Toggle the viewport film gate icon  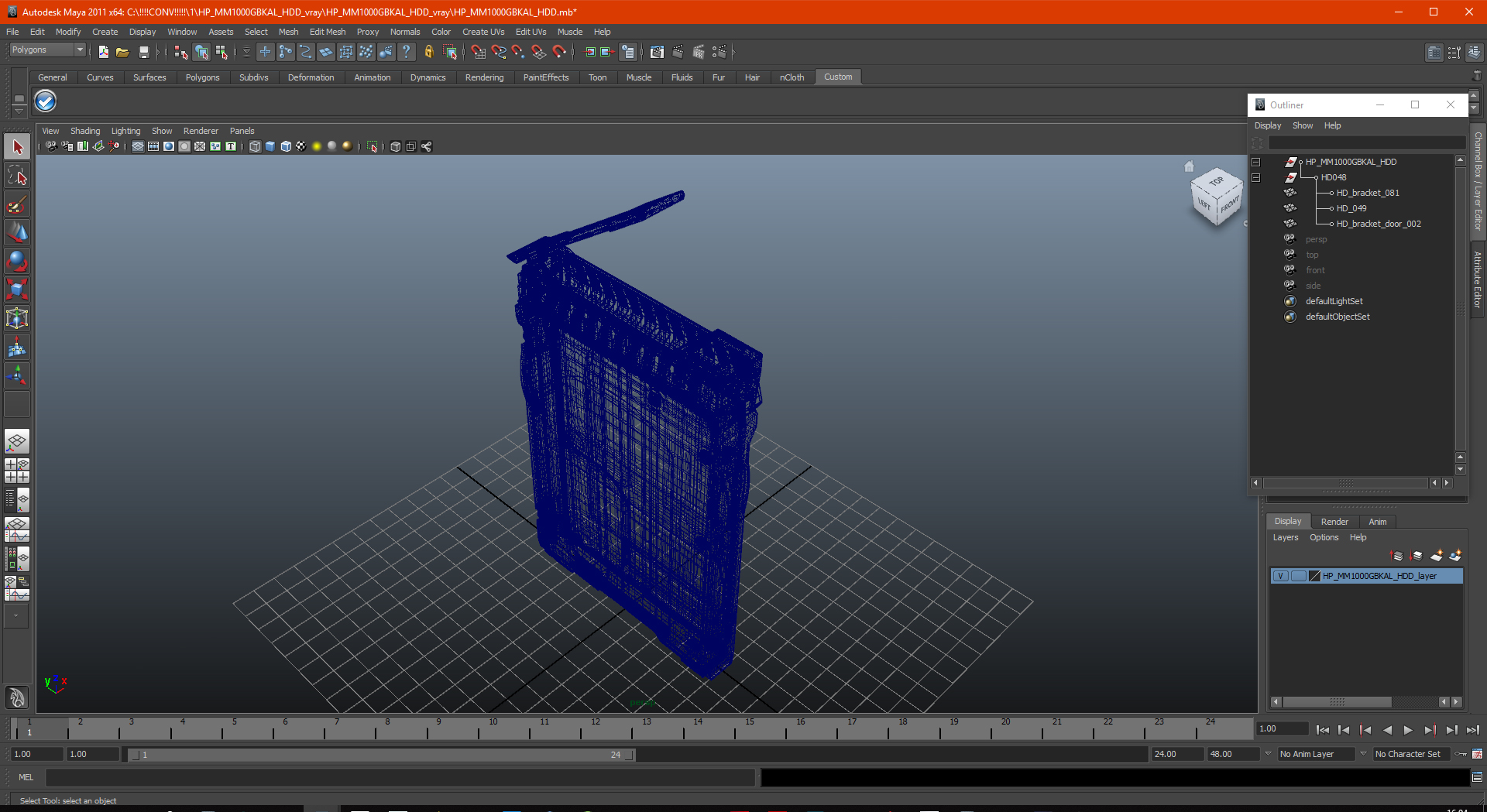(153, 146)
